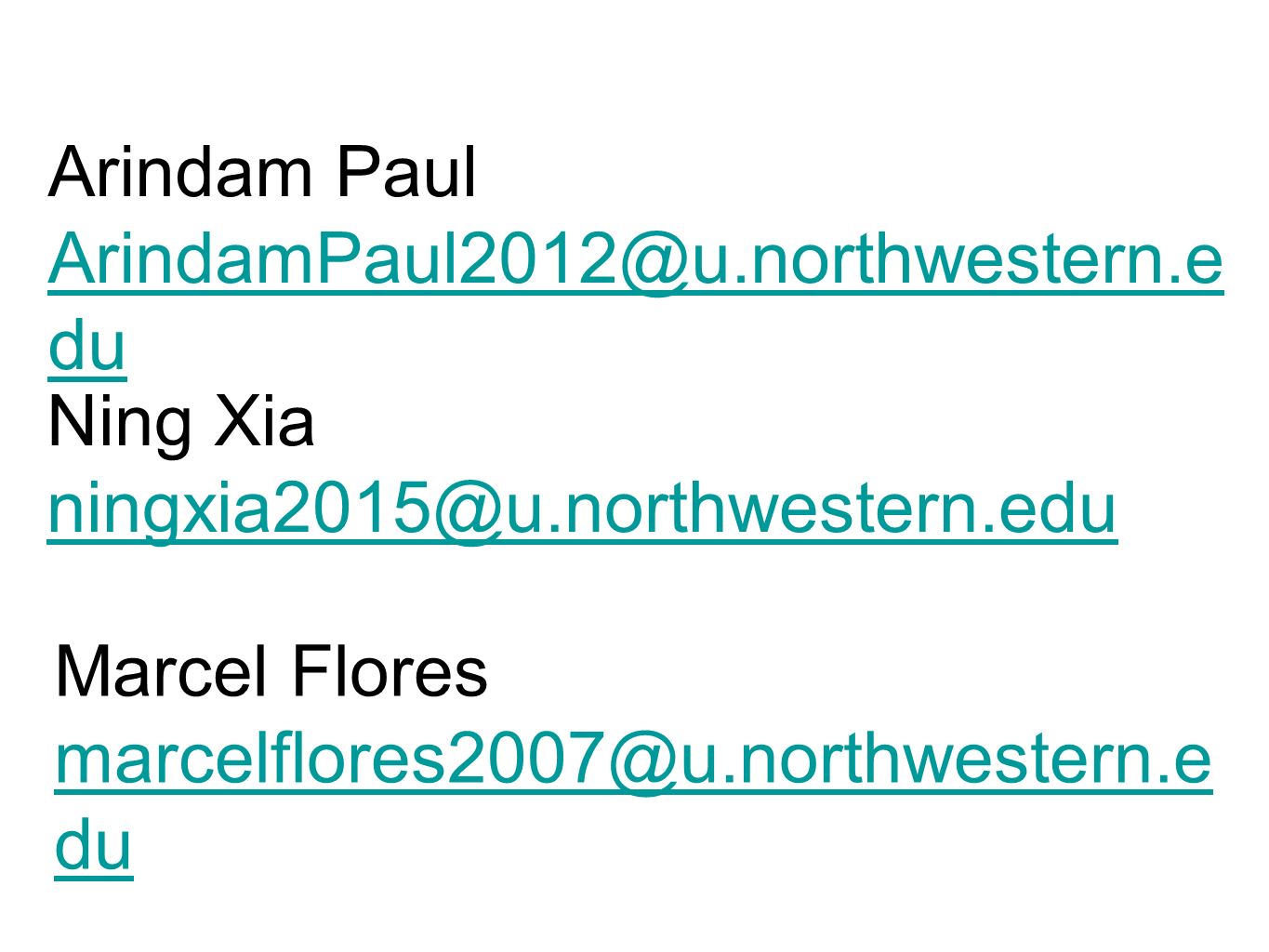Click the word "Ning" in the name
The width and height of the screenshot is (1269, 952).
tap(121, 423)
